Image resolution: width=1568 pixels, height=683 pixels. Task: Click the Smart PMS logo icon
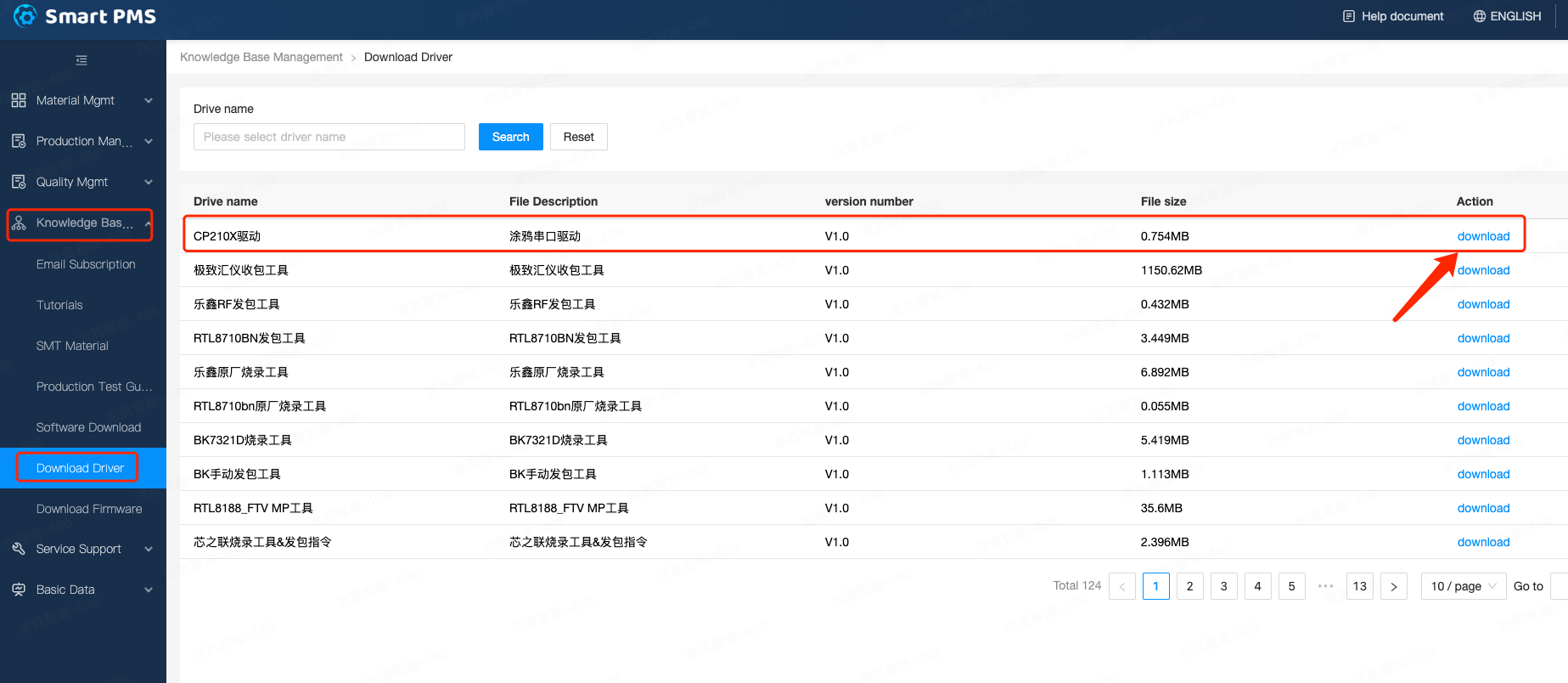(x=25, y=16)
